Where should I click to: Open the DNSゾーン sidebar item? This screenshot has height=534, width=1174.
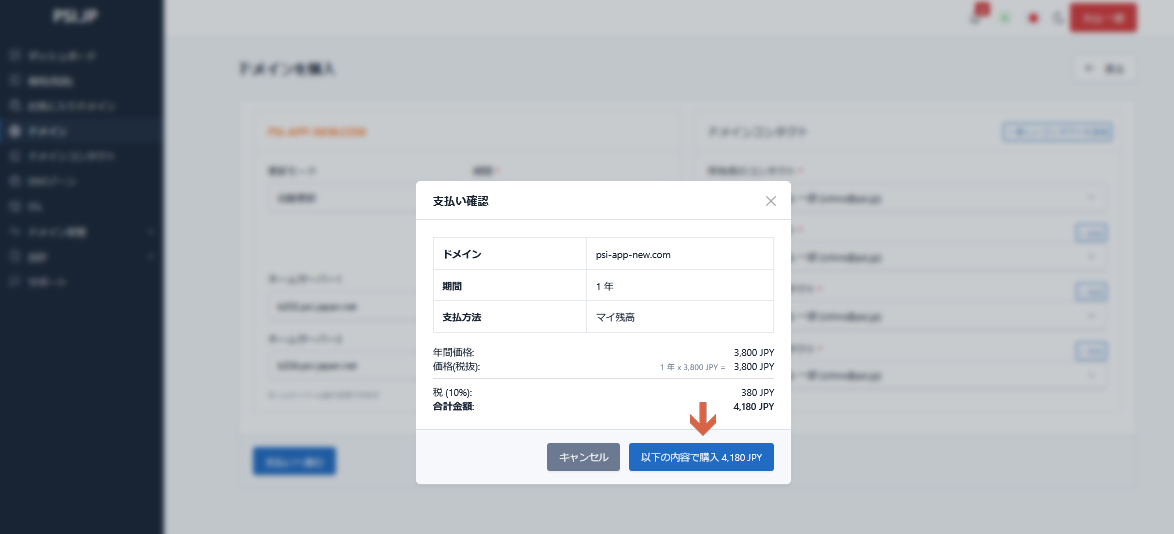point(52,182)
